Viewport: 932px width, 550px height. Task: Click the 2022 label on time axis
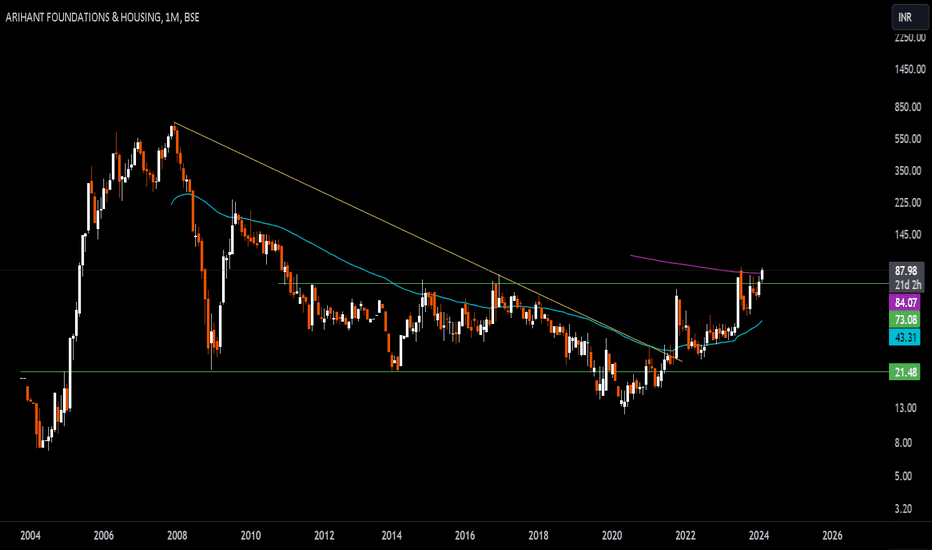coord(685,536)
